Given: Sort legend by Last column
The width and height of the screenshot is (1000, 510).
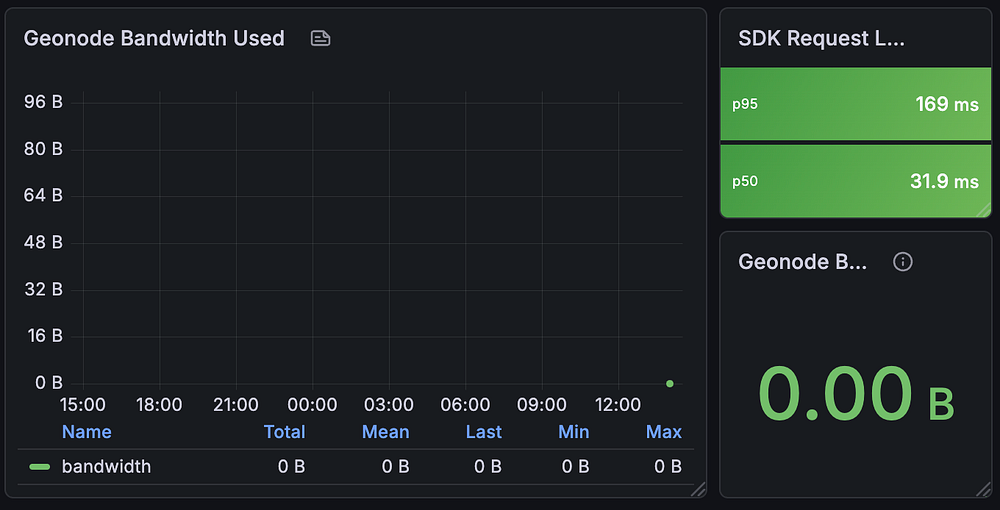Looking at the screenshot, I should click(x=483, y=432).
